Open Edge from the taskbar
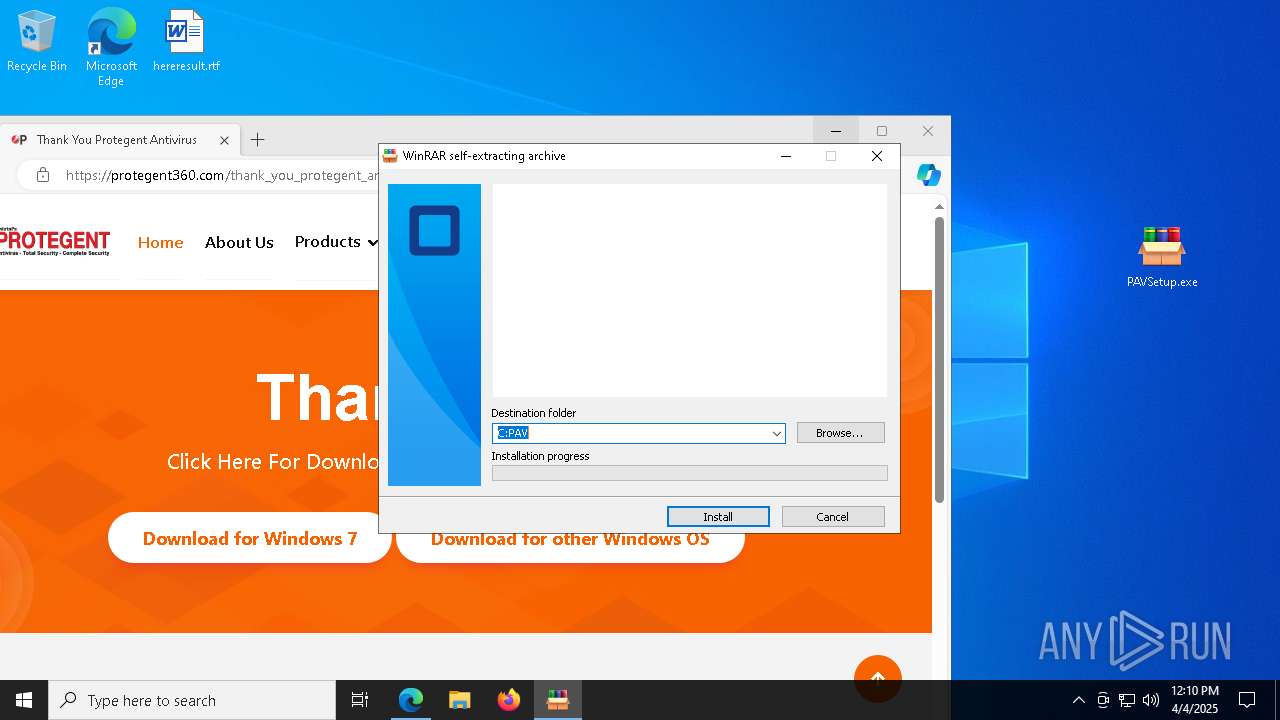The width and height of the screenshot is (1280, 720). coord(411,700)
